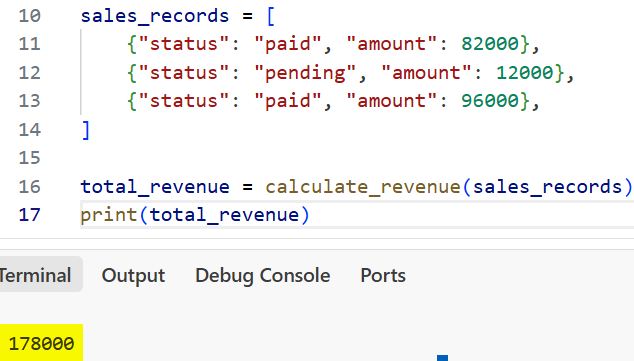Switch to the Terminal panel tab

(36, 275)
